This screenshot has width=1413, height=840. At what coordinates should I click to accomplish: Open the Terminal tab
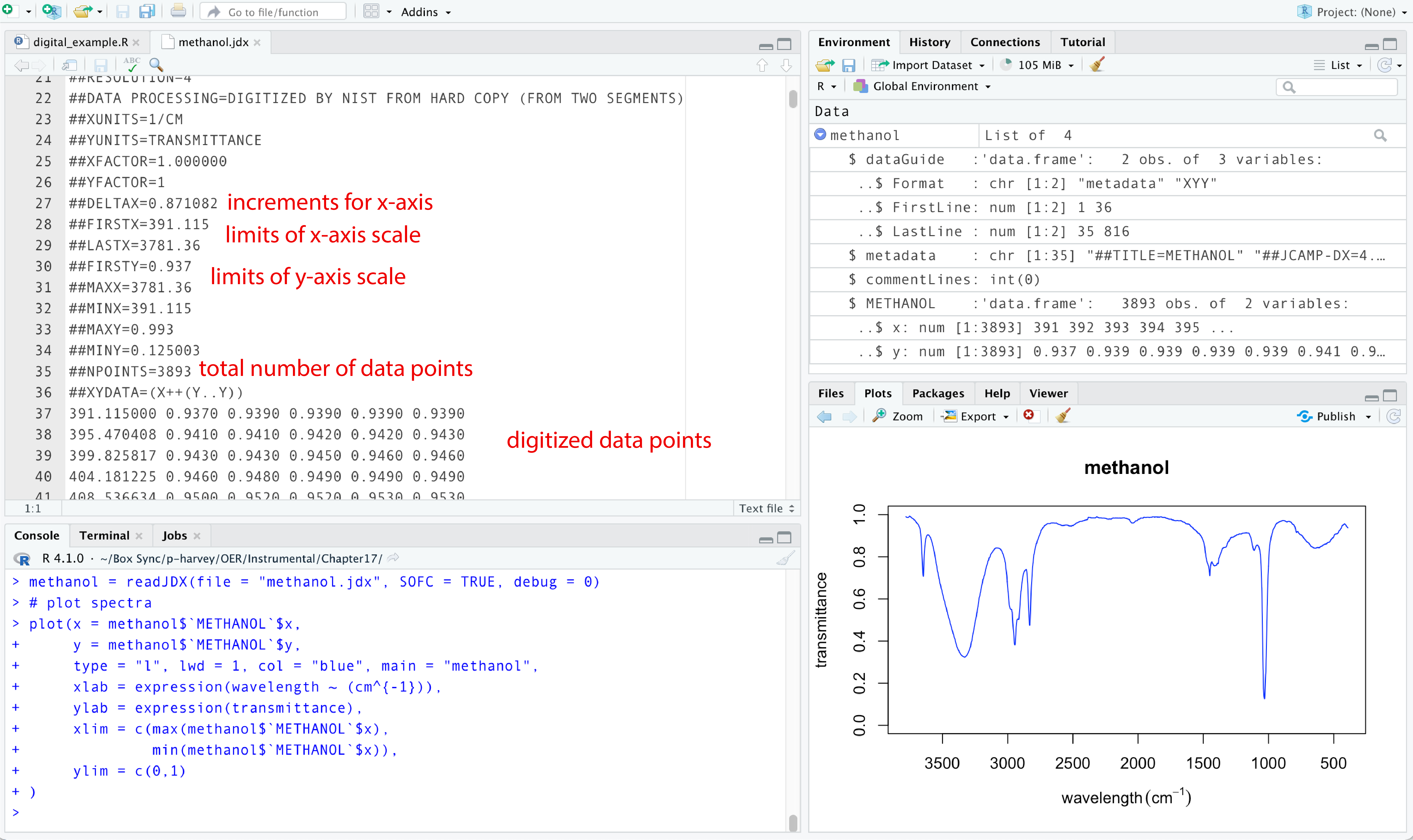click(x=104, y=535)
